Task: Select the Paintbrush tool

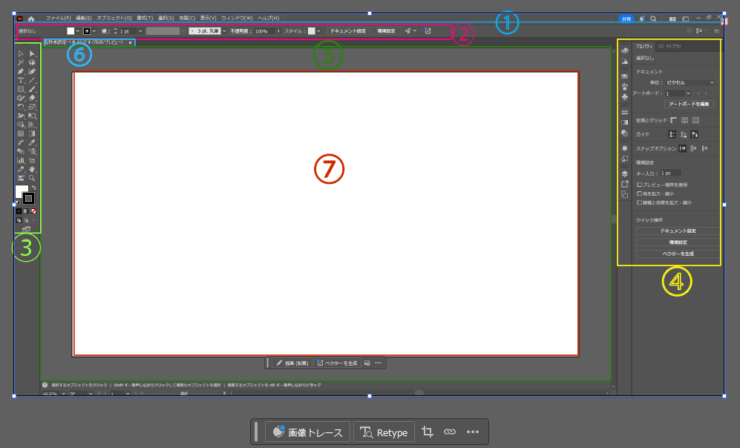Action: tap(32, 89)
